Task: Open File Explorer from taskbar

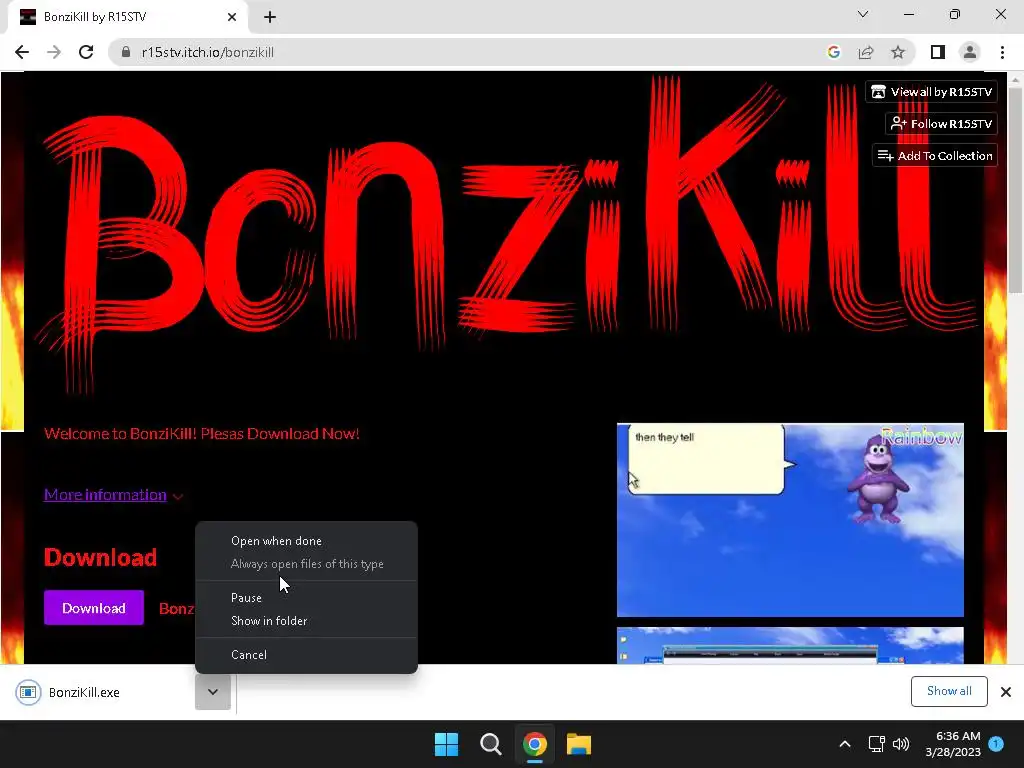Action: tap(579, 744)
